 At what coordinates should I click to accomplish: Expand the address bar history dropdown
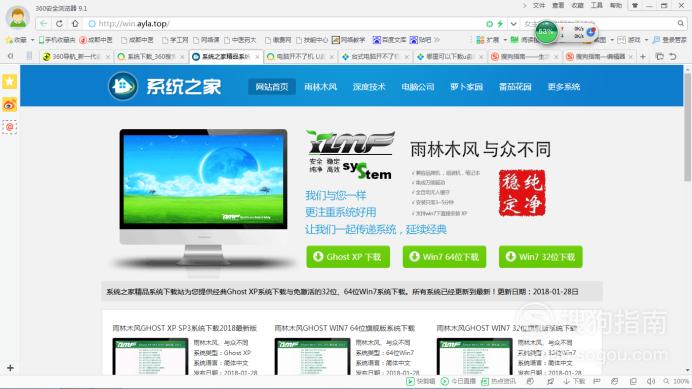513,24
